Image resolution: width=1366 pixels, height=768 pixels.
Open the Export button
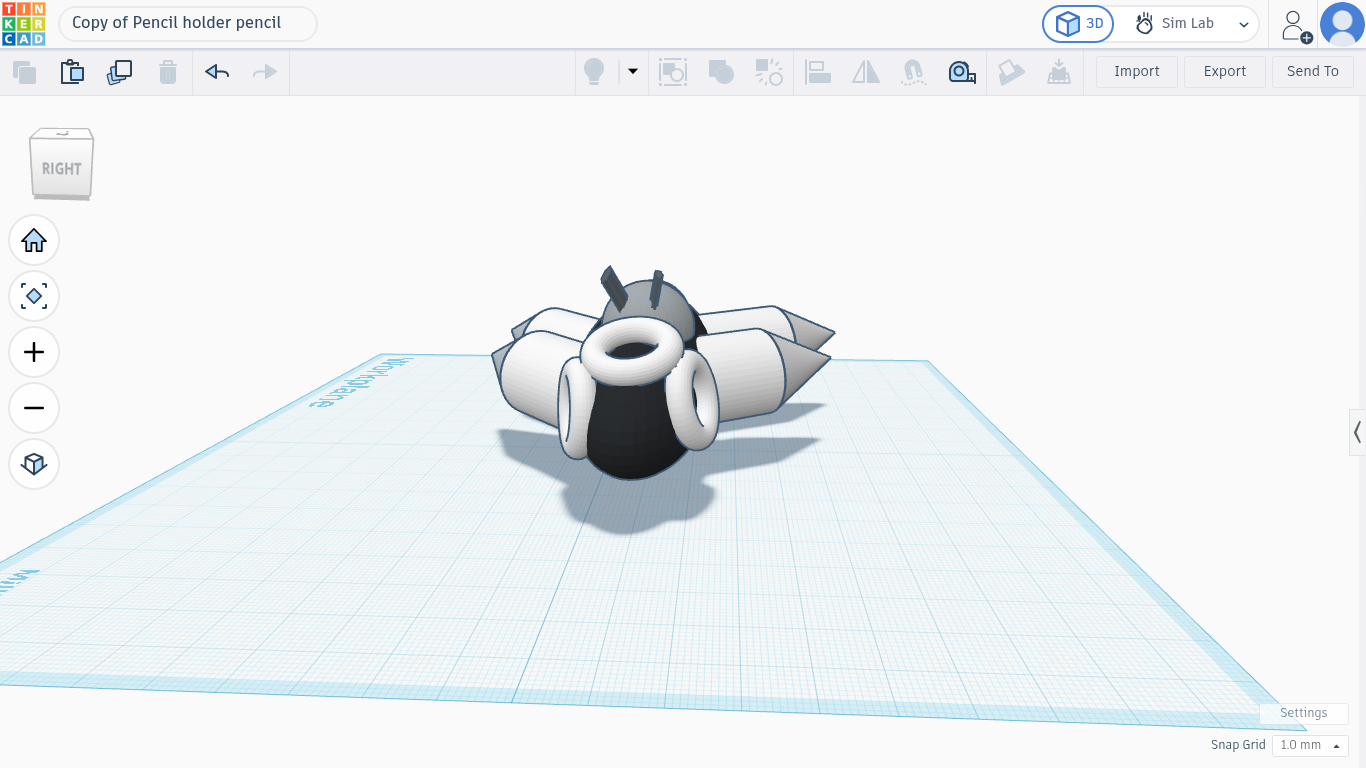[1225, 72]
